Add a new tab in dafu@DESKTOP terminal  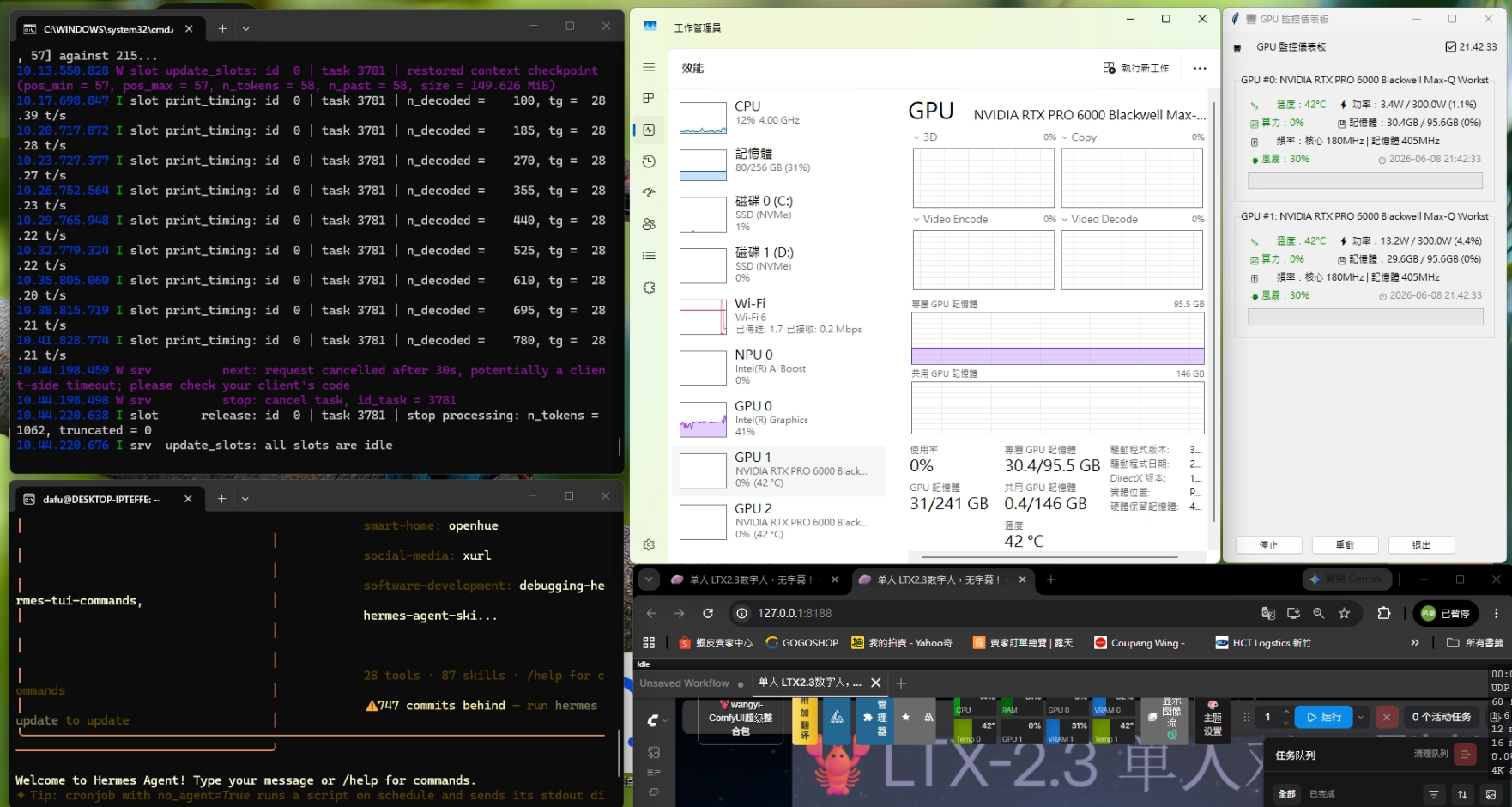(221, 498)
